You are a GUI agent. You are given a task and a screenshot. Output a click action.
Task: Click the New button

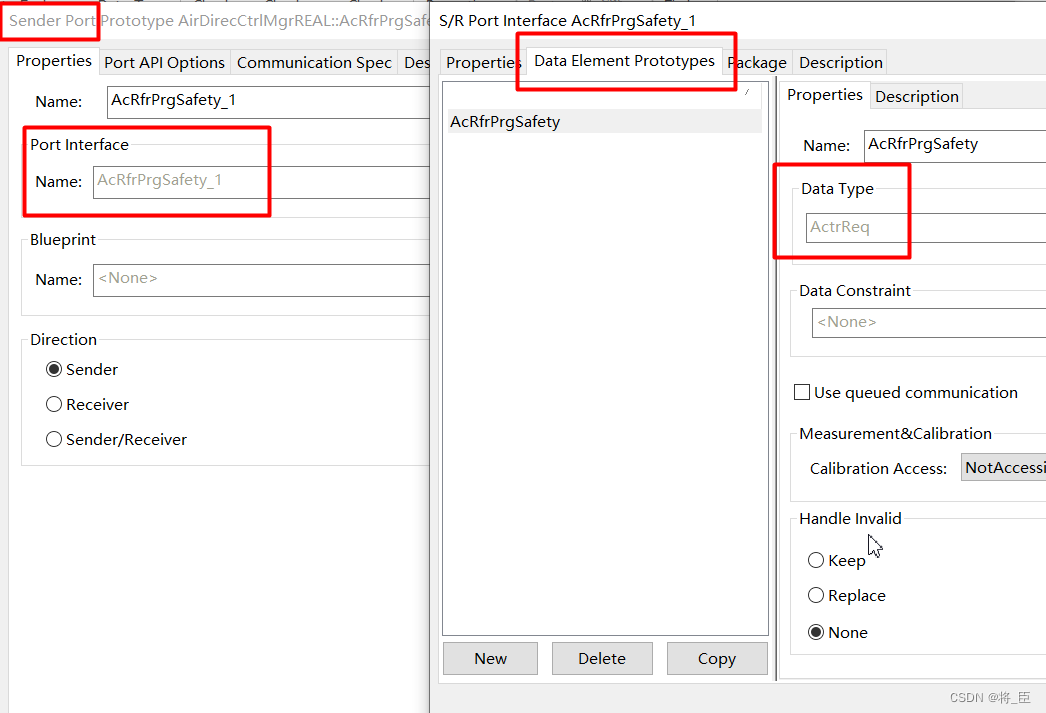click(x=490, y=659)
